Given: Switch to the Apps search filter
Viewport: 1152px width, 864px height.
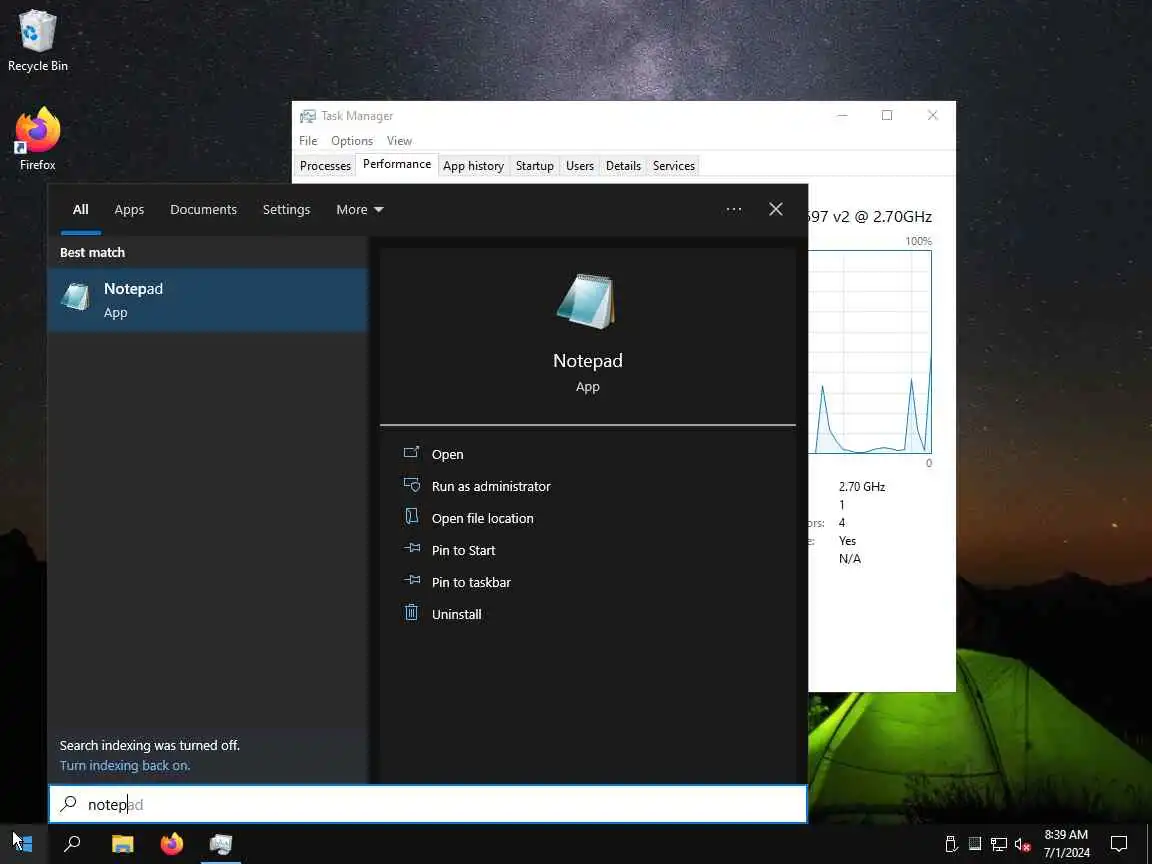Looking at the screenshot, I should coord(129,209).
